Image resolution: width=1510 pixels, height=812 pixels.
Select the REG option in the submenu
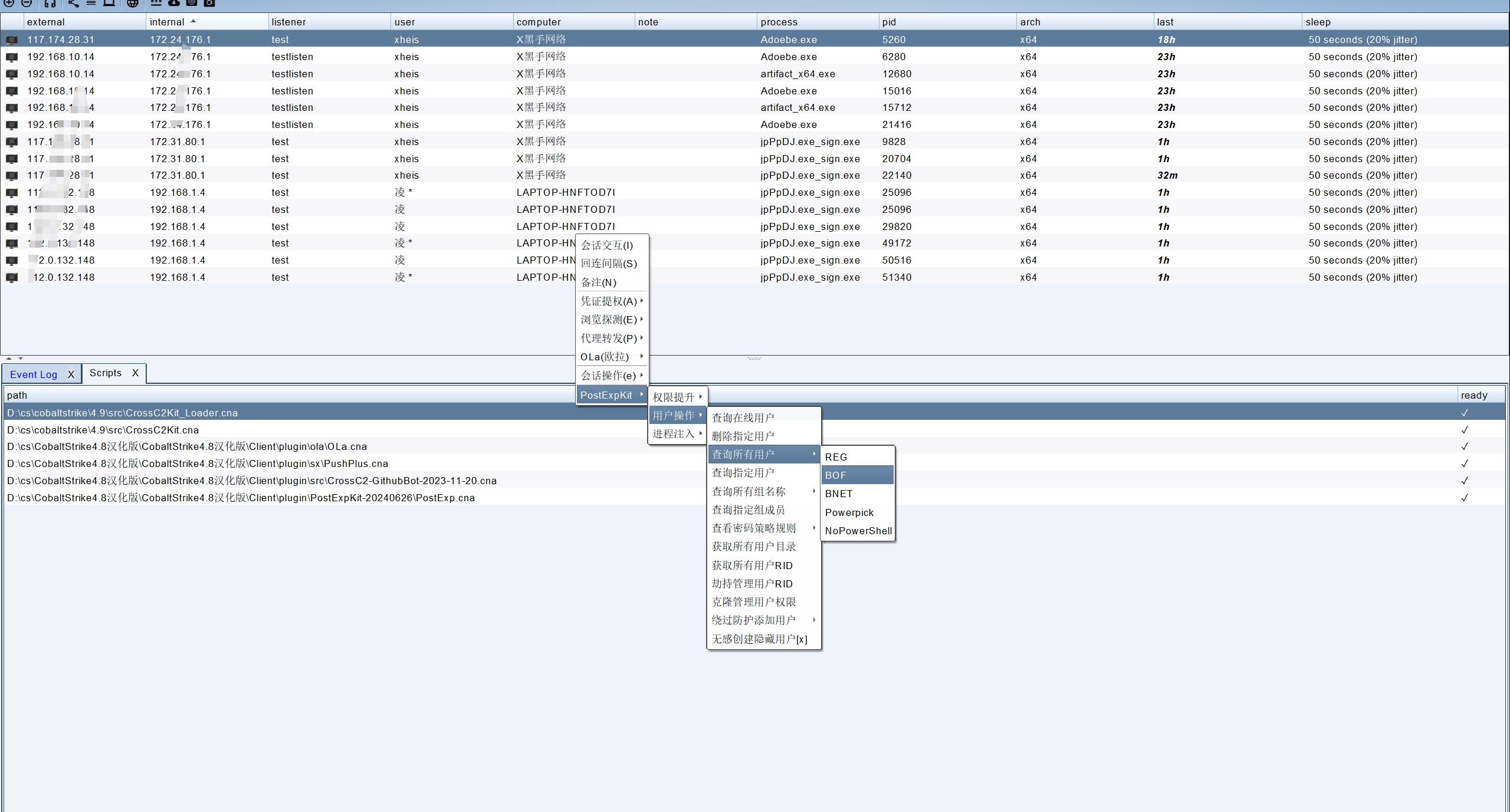[x=858, y=457]
